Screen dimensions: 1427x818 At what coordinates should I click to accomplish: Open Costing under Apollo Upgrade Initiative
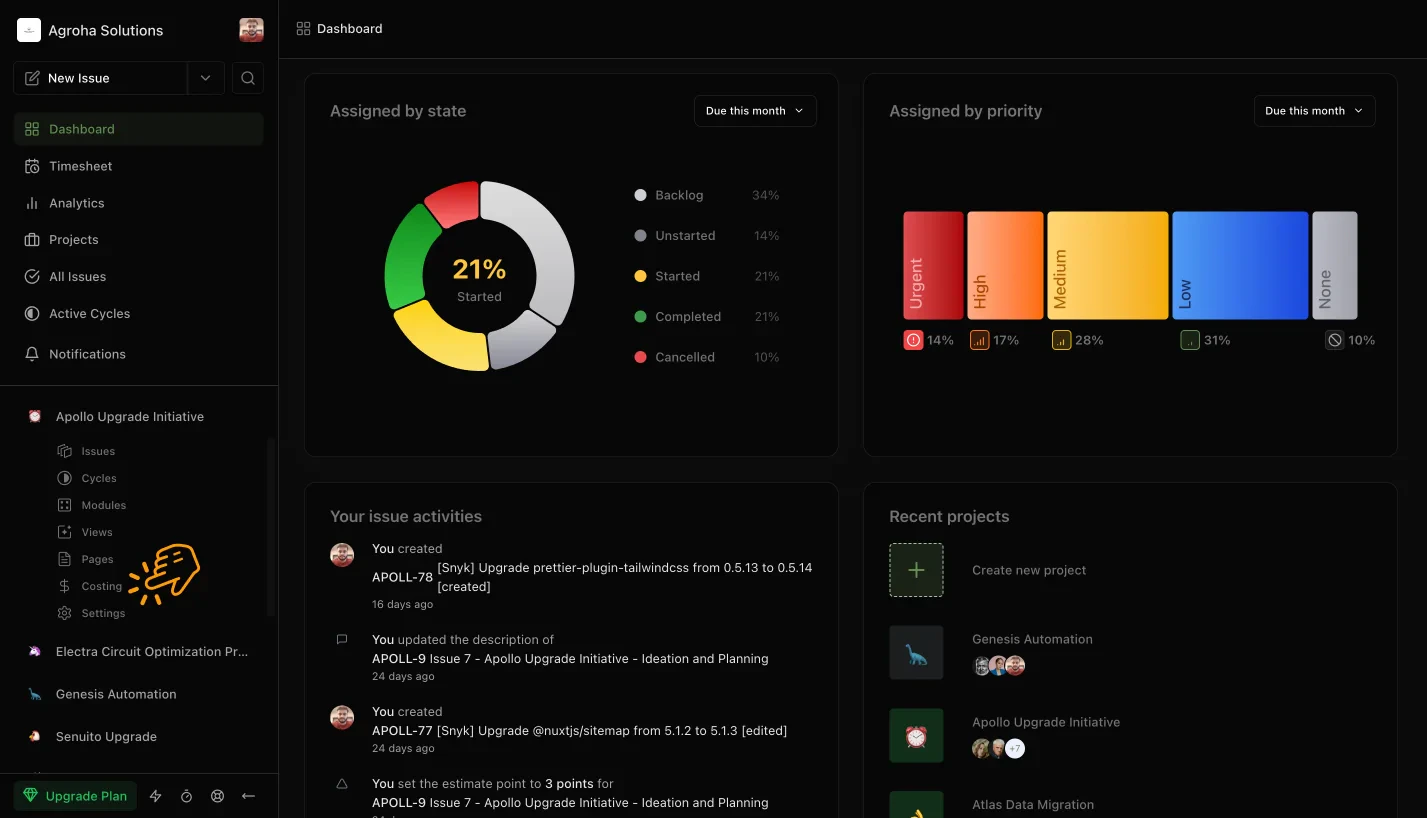(99, 586)
